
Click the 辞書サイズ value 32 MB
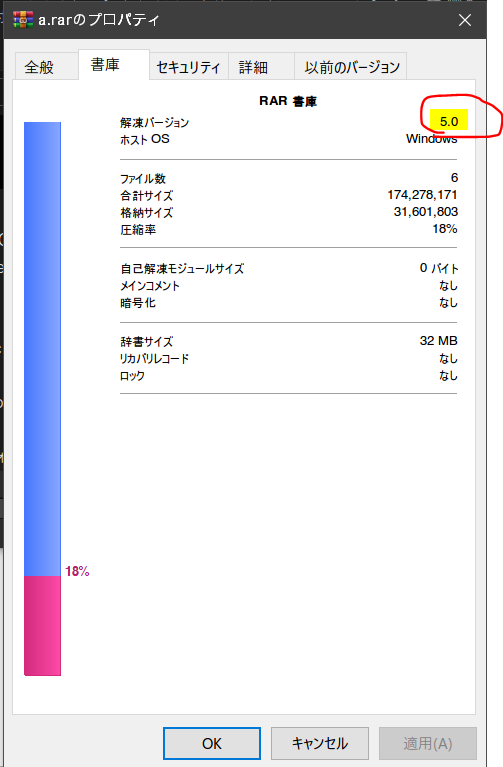coord(438,341)
